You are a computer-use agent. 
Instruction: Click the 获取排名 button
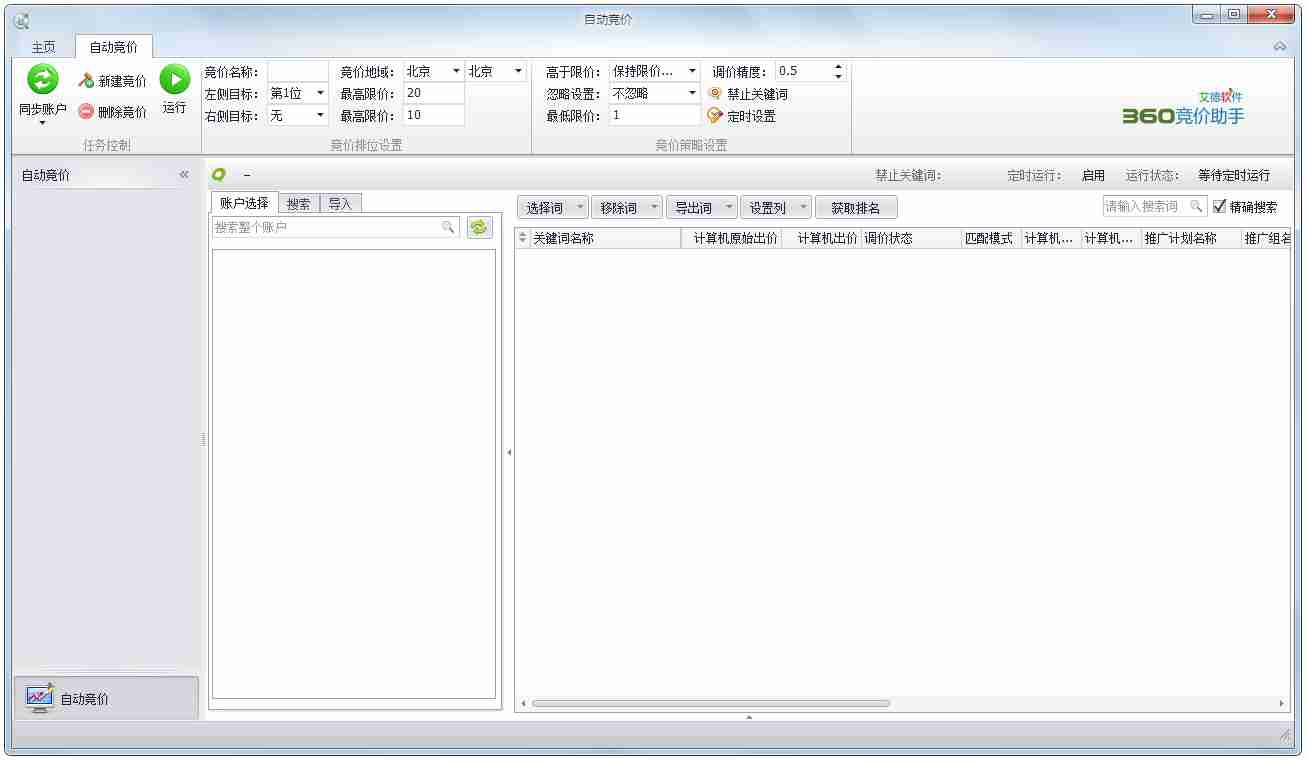[856, 208]
